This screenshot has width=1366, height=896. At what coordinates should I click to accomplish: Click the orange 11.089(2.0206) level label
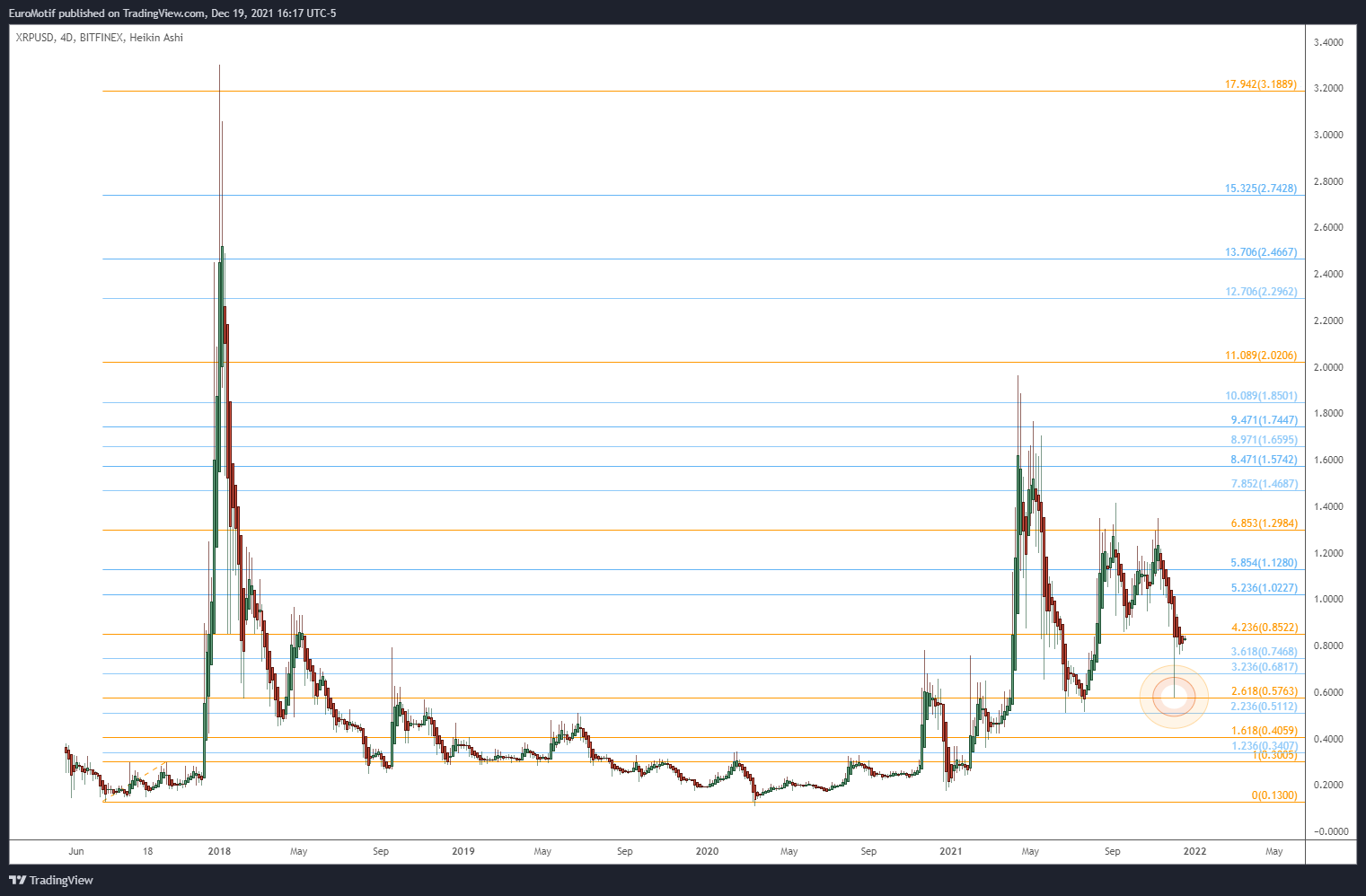pyautogui.click(x=1261, y=356)
